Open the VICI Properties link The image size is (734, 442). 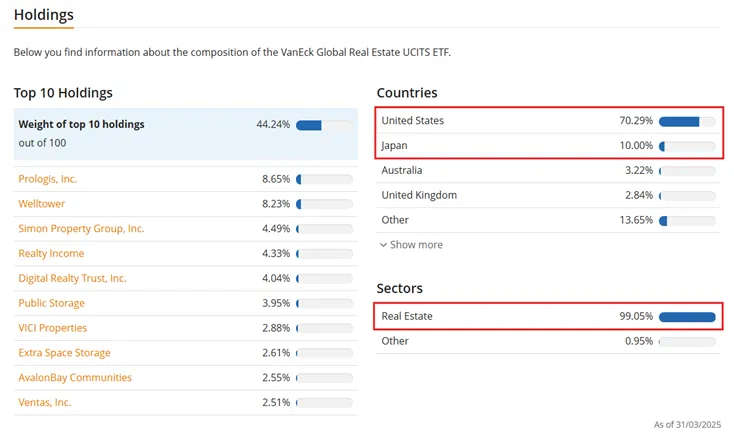coord(52,328)
